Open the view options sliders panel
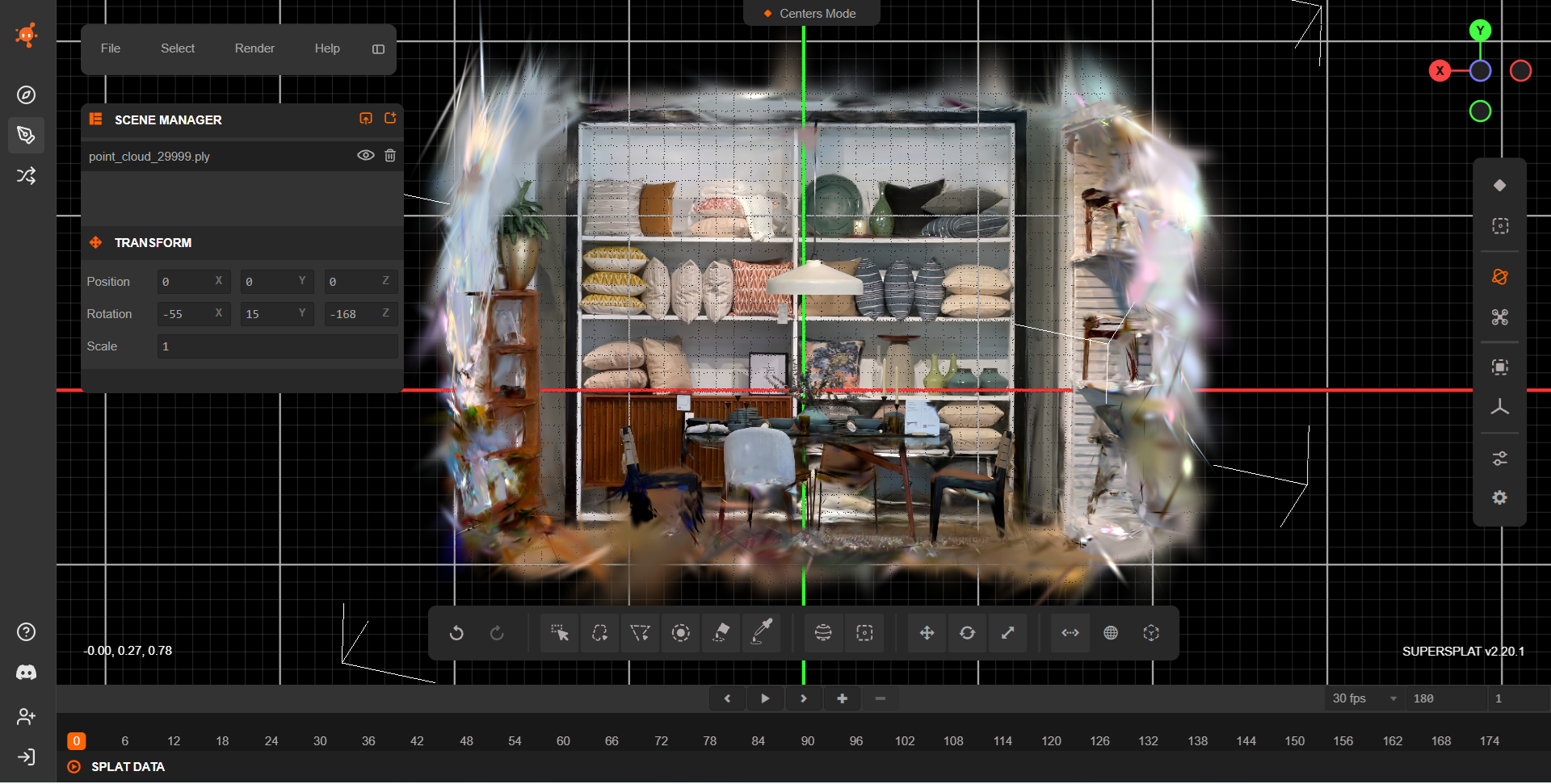Viewport: 1551px width, 784px height. click(1500, 458)
